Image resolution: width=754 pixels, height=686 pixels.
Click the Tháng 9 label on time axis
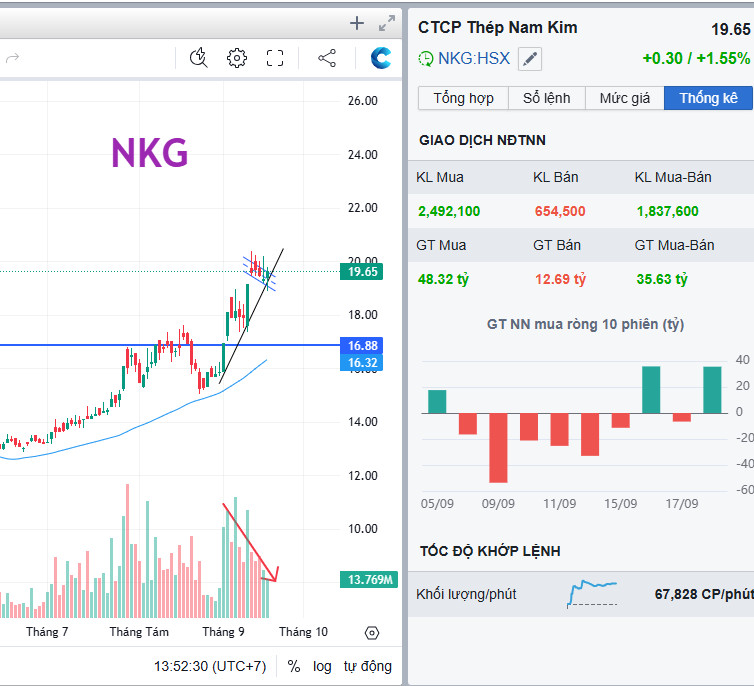(223, 632)
